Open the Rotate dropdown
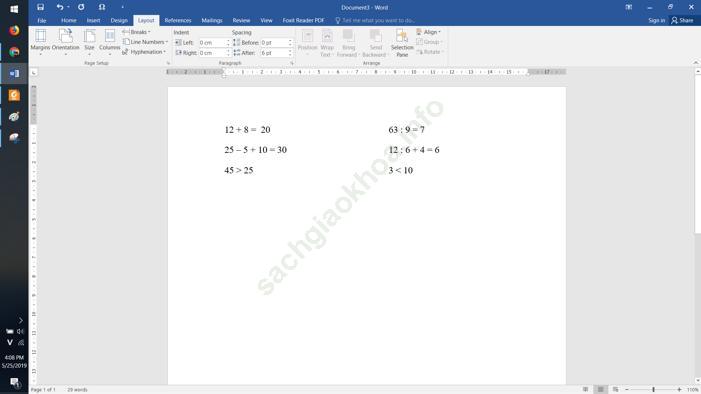 [430, 52]
